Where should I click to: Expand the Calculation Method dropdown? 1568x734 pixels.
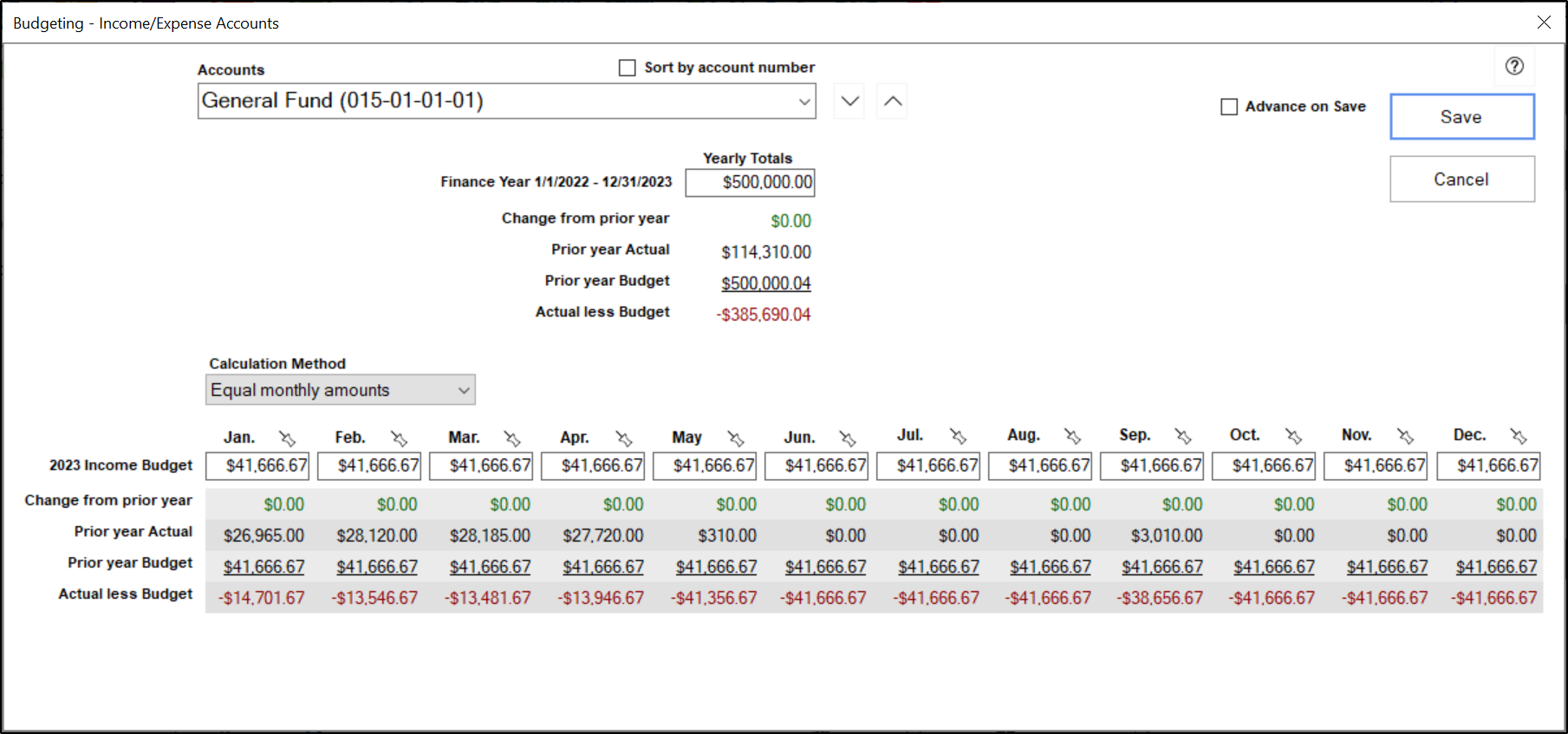click(340, 390)
